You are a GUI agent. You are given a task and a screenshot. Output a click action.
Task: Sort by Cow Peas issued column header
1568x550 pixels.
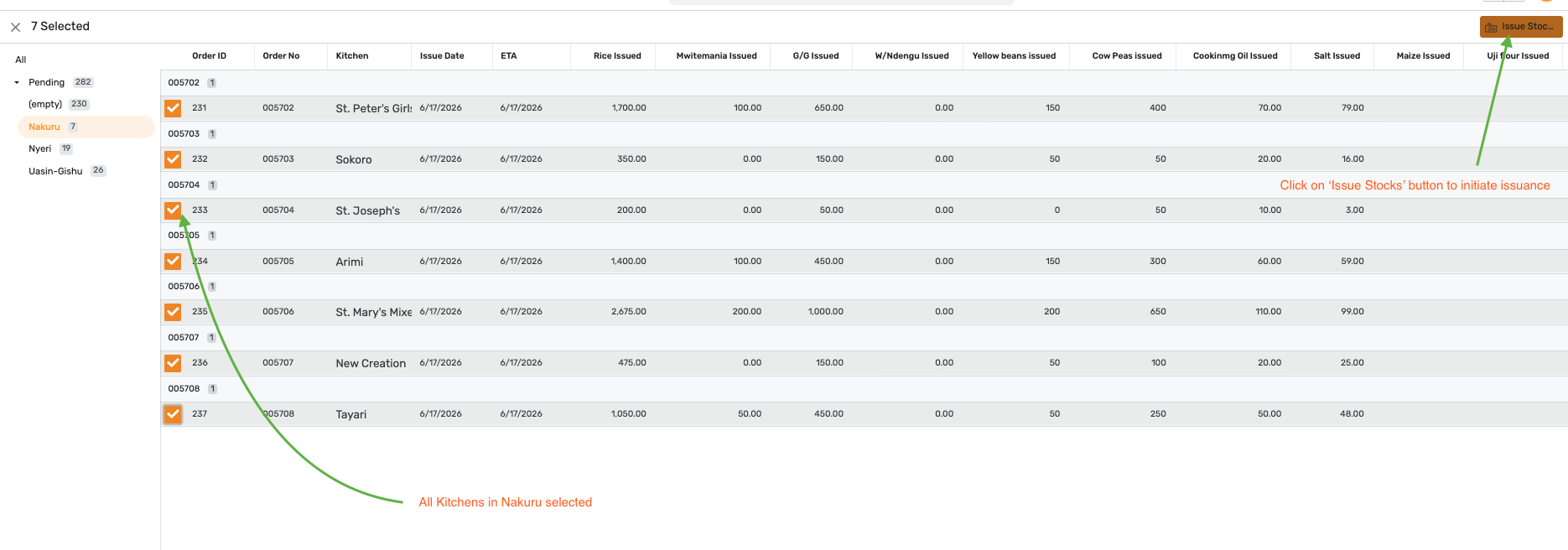coord(1127,56)
